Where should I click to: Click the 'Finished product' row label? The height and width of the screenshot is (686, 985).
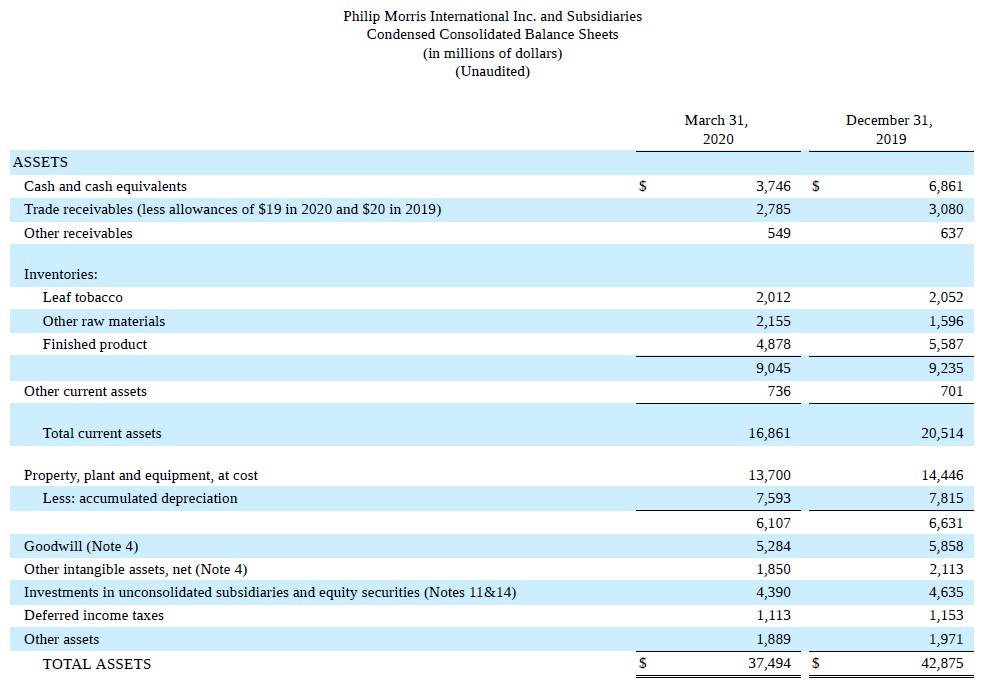click(x=95, y=345)
